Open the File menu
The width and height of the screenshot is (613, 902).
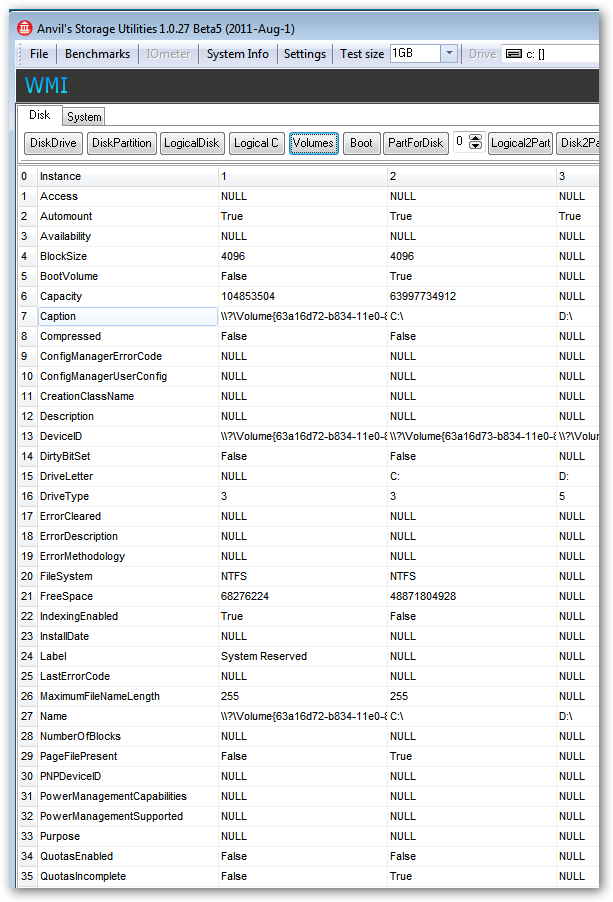[x=39, y=54]
